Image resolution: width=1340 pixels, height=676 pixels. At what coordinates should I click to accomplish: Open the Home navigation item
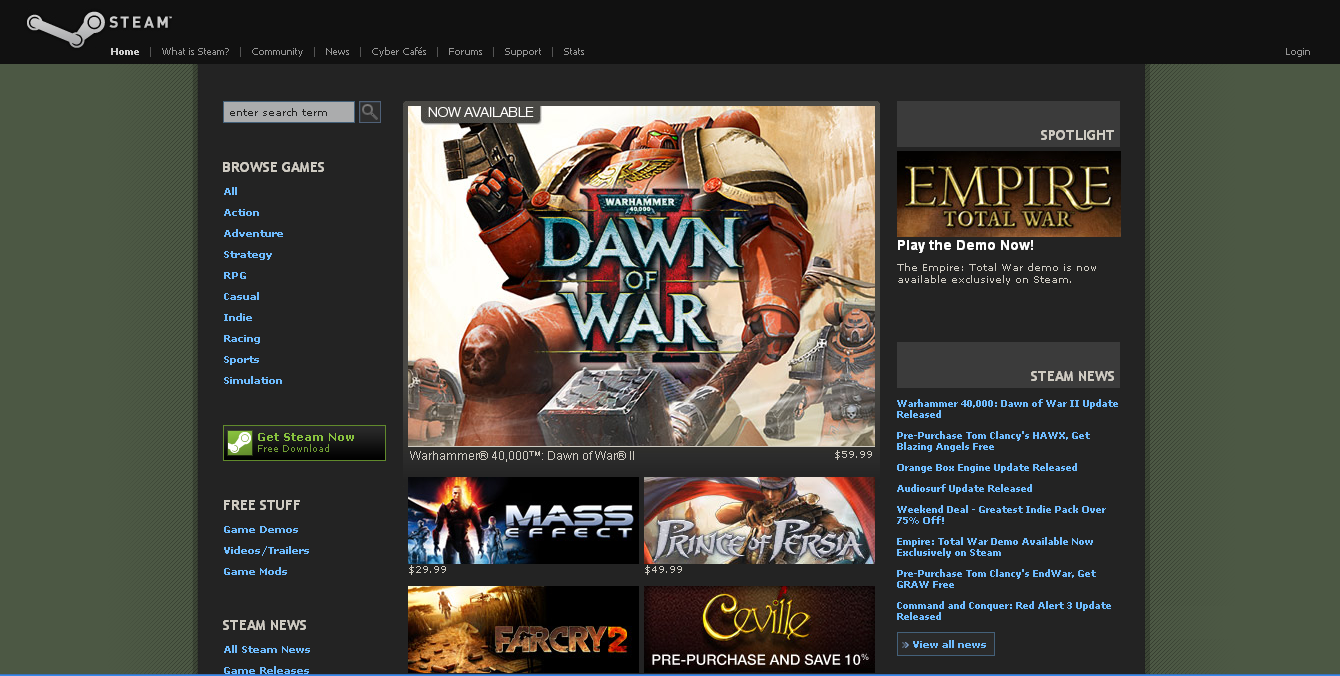point(125,52)
